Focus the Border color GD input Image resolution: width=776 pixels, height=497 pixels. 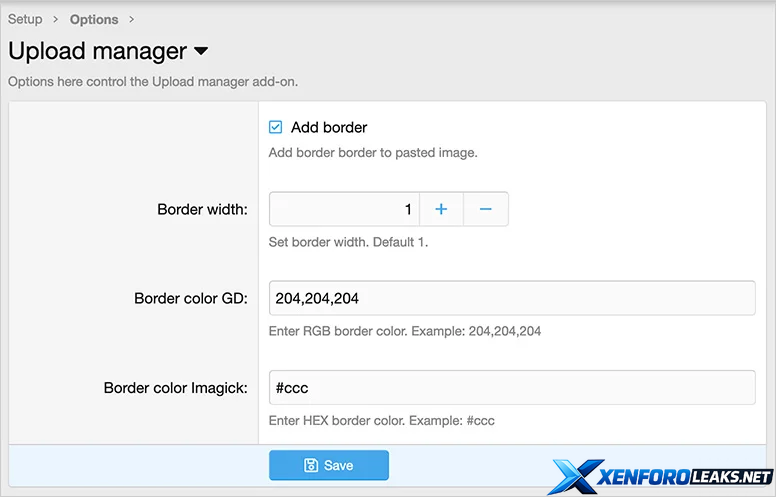click(x=511, y=298)
